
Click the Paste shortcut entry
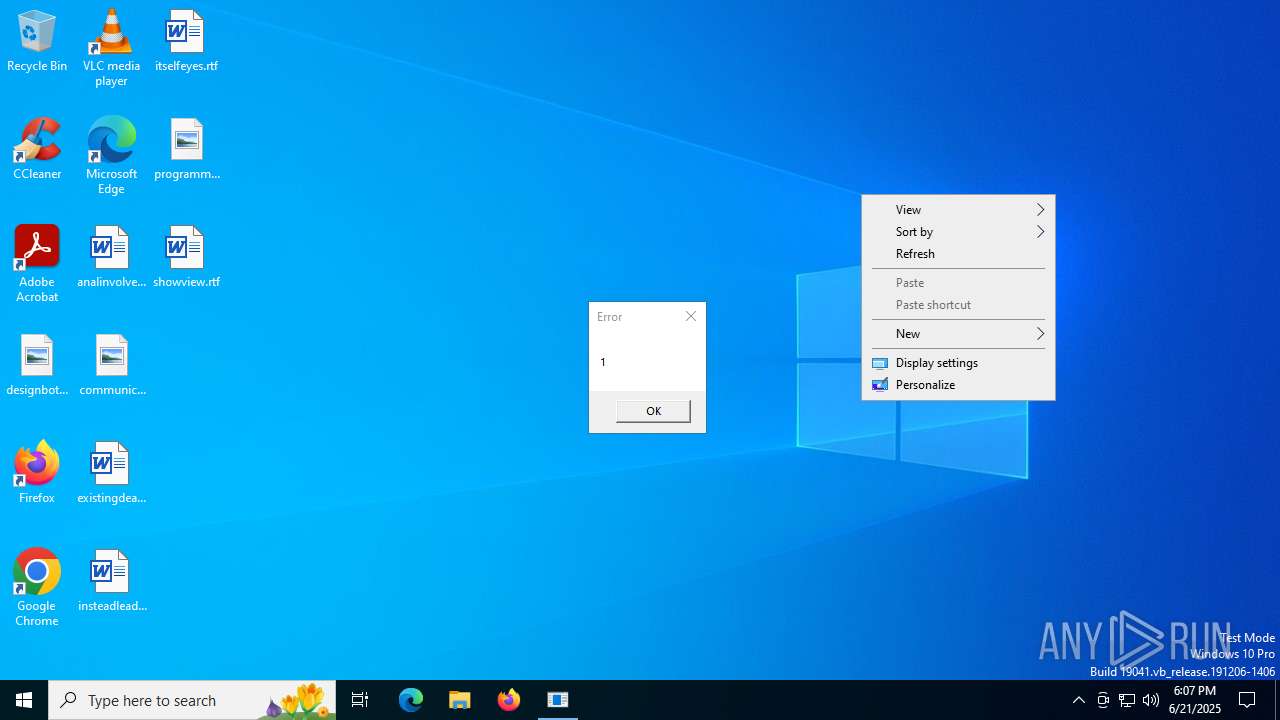[x=958, y=305]
